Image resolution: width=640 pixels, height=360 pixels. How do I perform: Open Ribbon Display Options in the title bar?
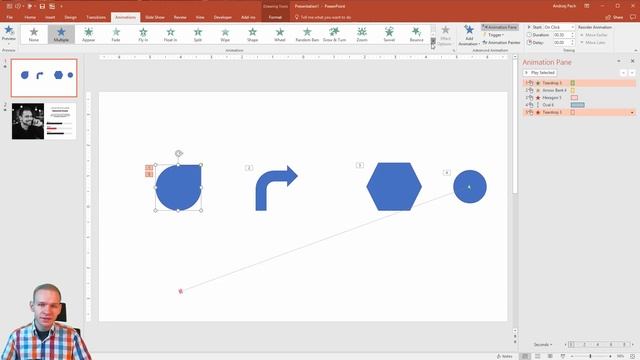587,6
